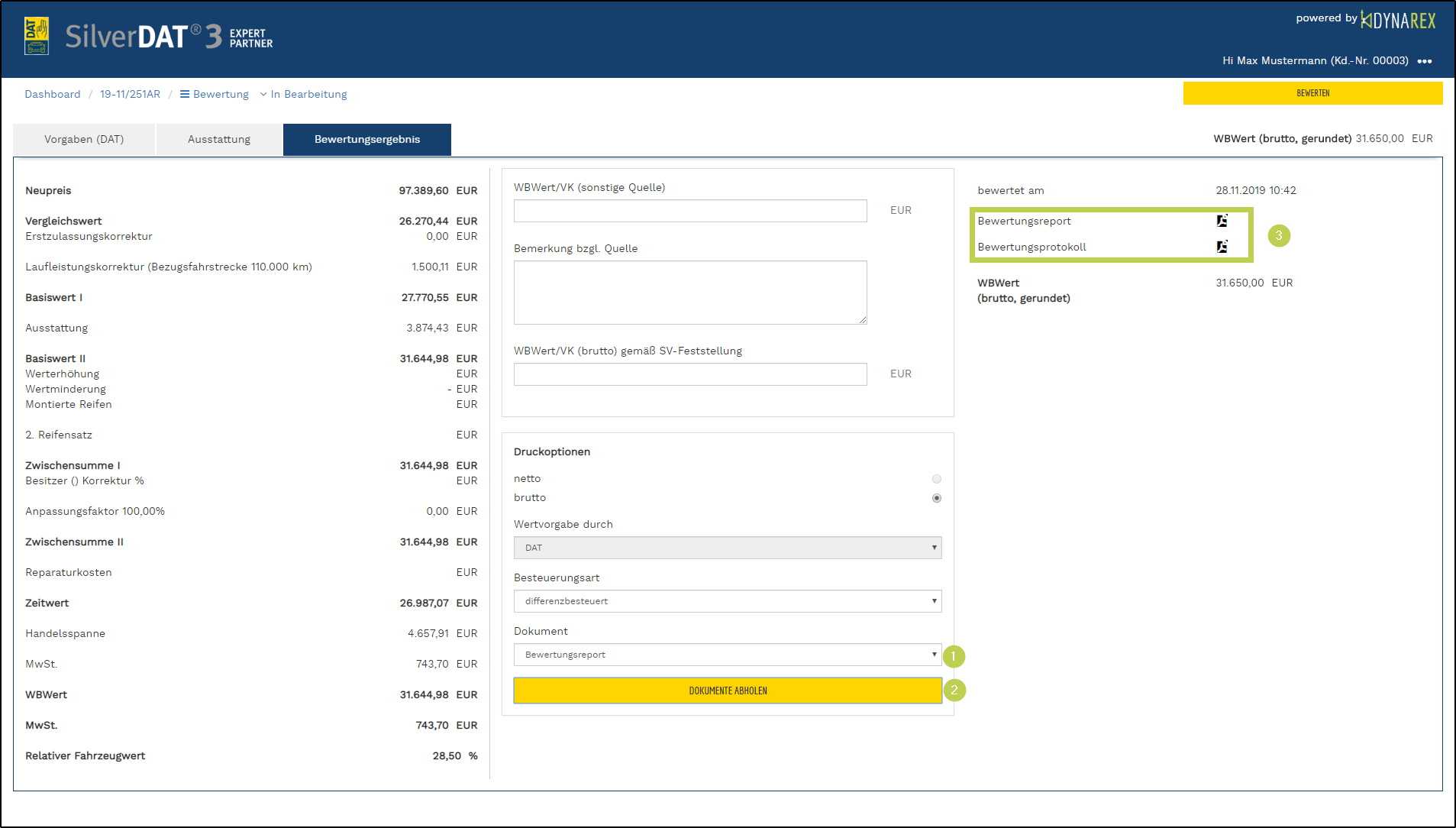
Task: Switch to the Ausstattung tab
Action: pyautogui.click(x=219, y=139)
